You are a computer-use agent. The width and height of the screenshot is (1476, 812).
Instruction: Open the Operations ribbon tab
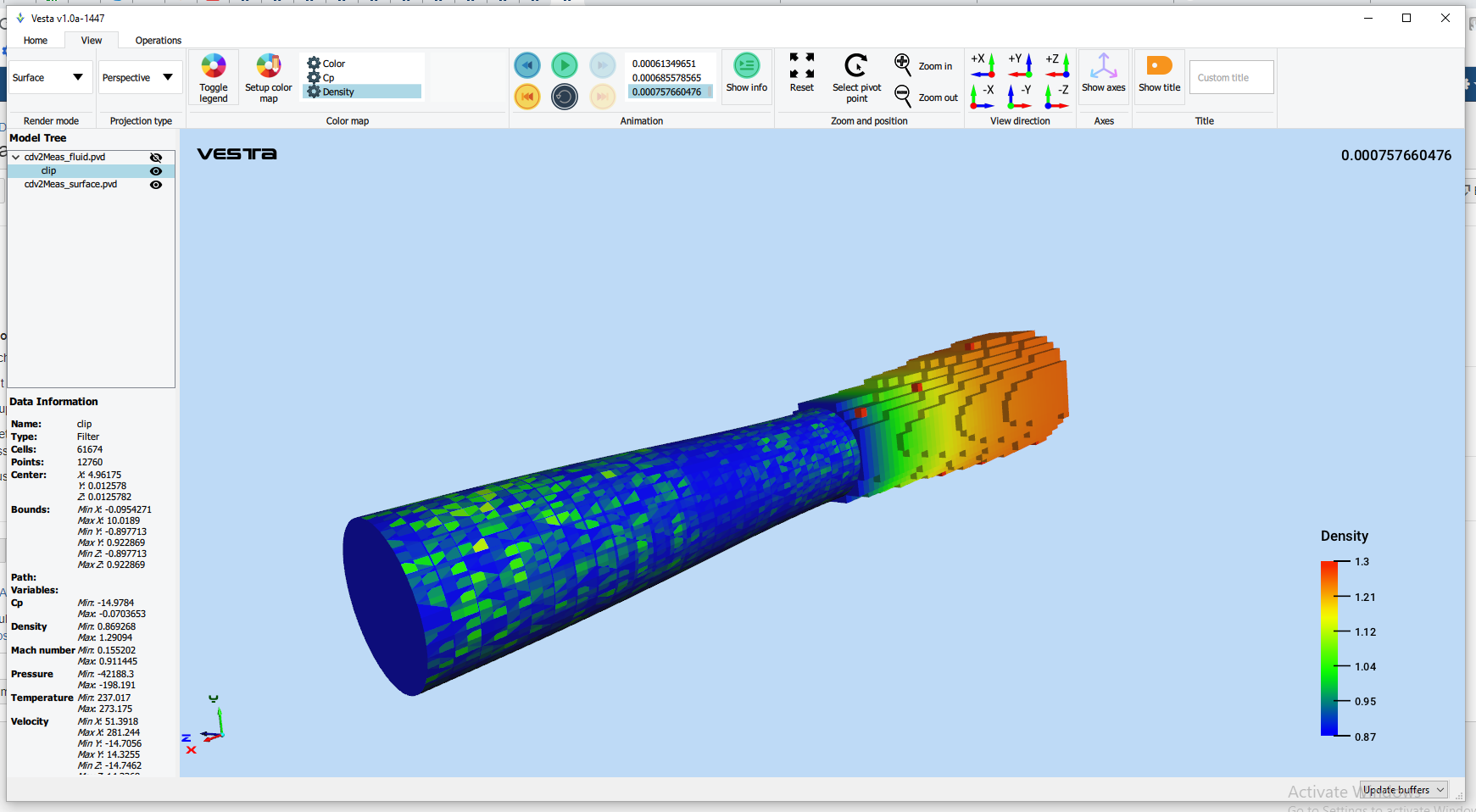pyautogui.click(x=159, y=40)
